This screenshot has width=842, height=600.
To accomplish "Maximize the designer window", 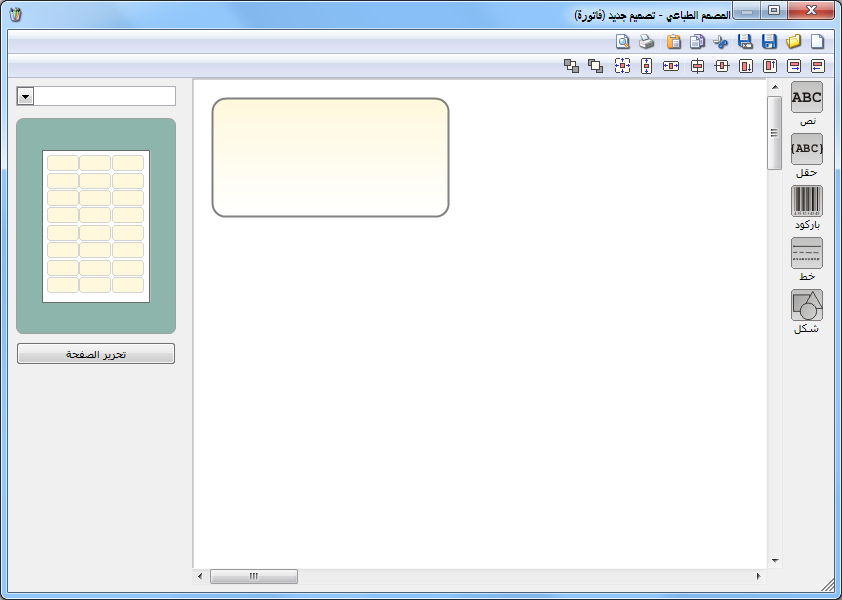I will pyautogui.click(x=774, y=10).
